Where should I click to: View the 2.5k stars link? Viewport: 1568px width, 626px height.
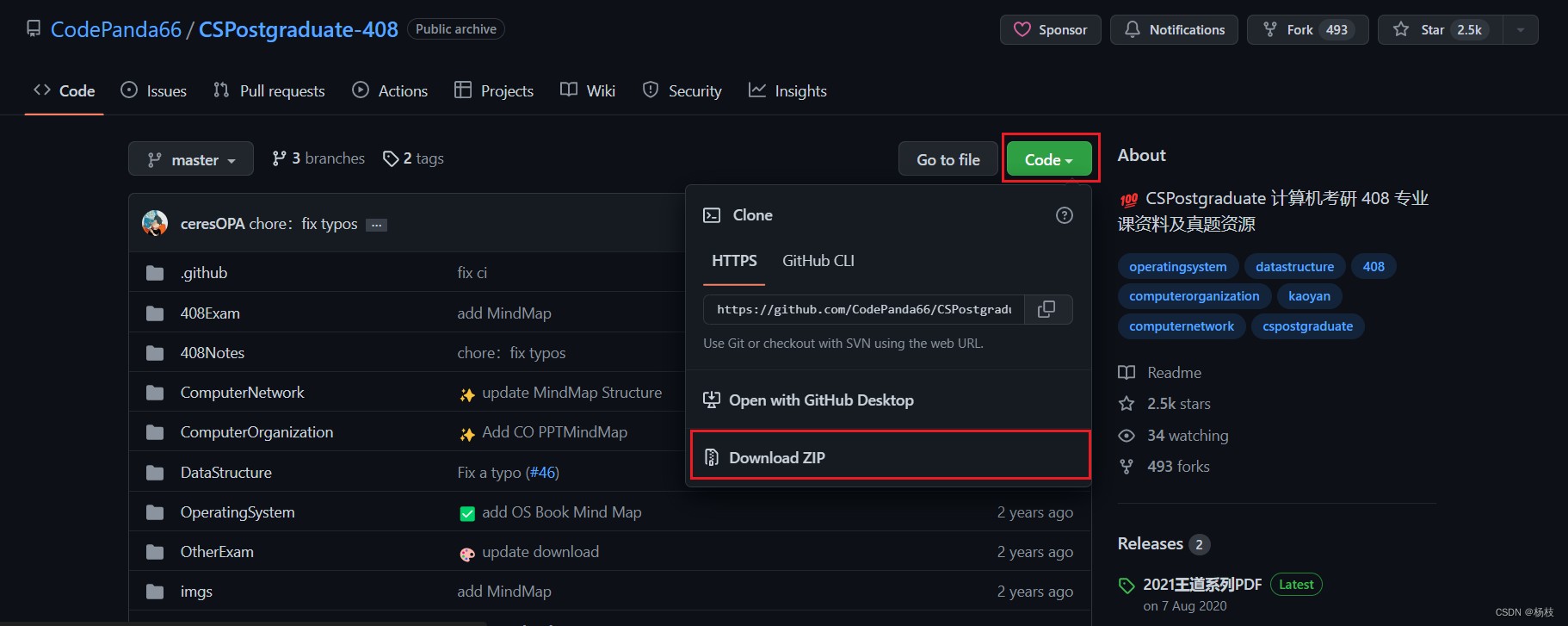[x=1164, y=404]
